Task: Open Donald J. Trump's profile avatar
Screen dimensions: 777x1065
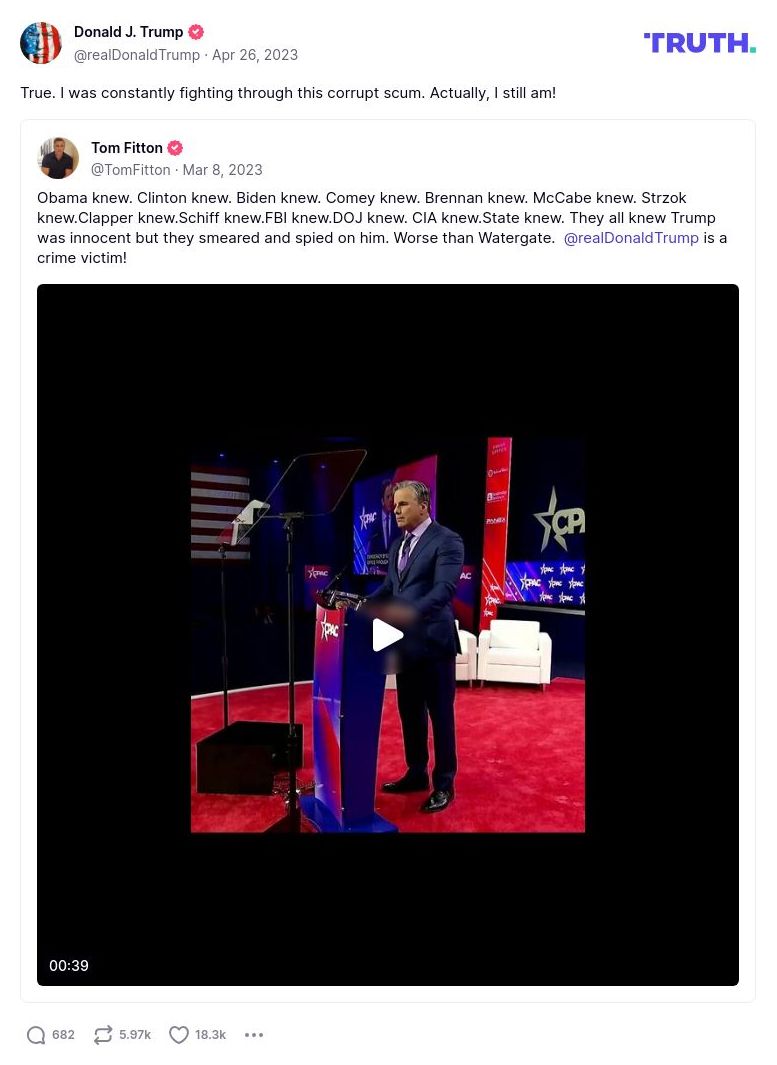Action: [x=41, y=43]
